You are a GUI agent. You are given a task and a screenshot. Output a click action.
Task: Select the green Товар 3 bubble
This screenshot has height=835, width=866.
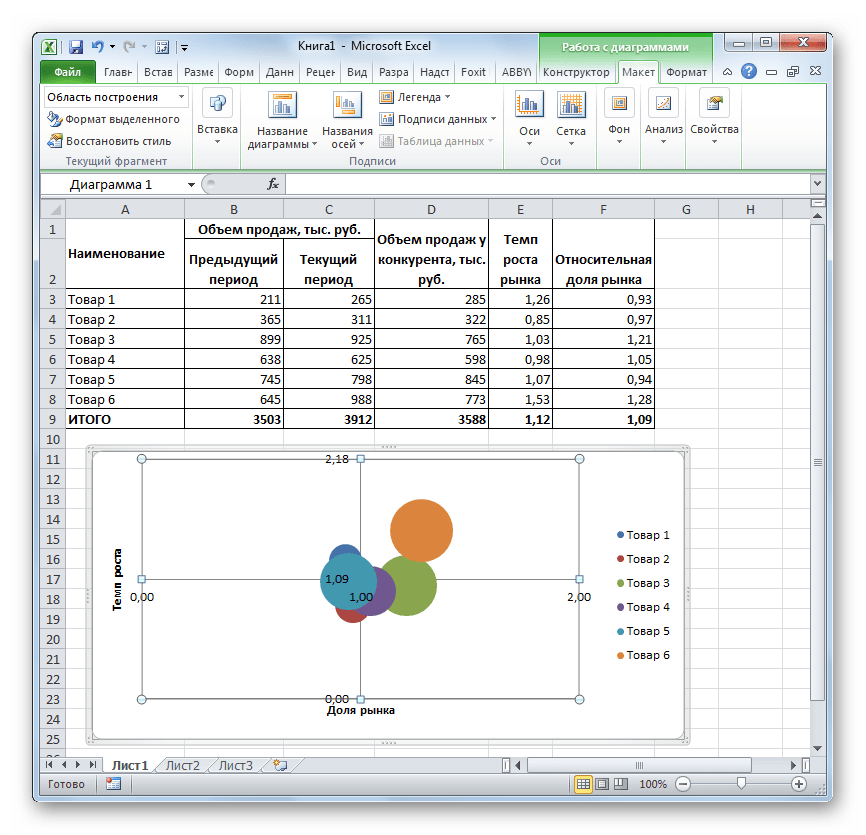click(414, 586)
